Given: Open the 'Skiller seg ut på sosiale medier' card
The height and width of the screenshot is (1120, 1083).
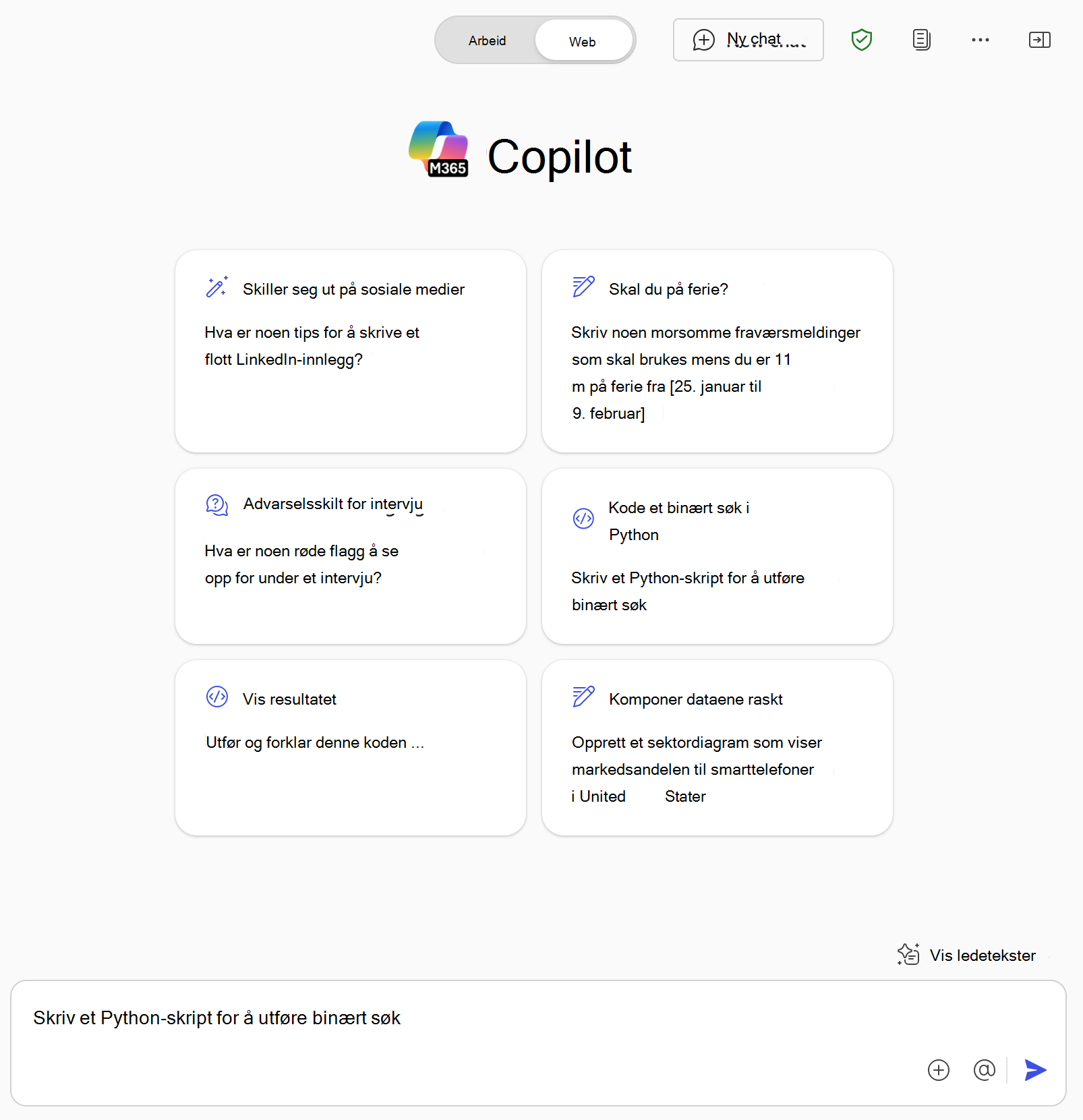Looking at the screenshot, I should [350, 351].
